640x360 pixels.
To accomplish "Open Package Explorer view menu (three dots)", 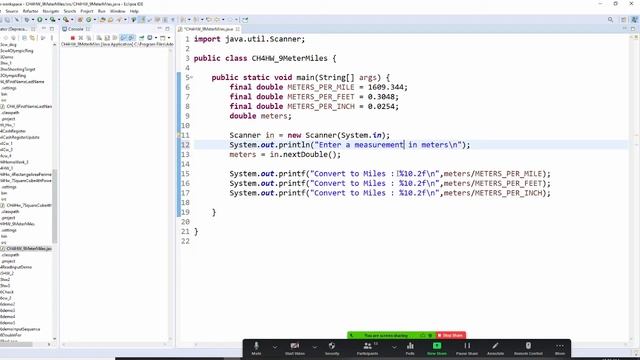I will (52, 38).
